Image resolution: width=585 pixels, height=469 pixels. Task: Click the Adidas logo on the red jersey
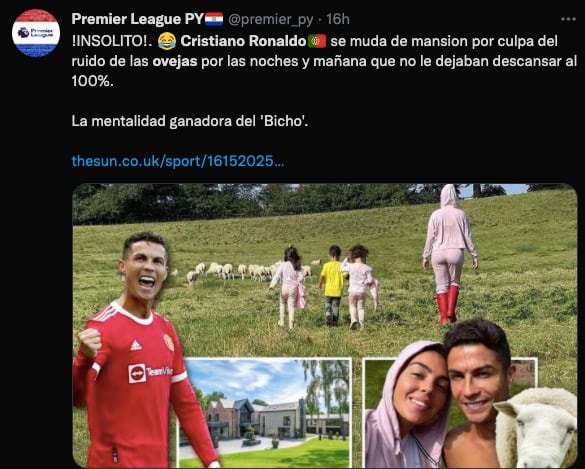(136, 346)
